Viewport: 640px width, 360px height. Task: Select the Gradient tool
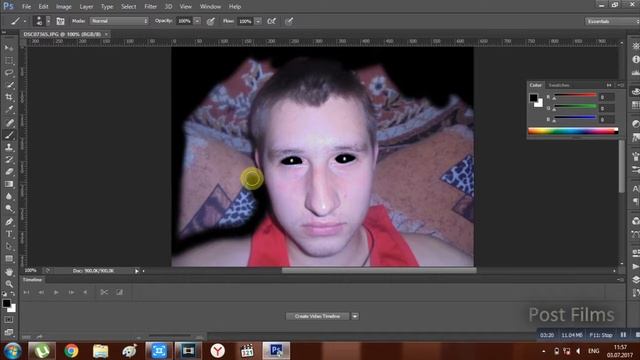tap(9, 184)
